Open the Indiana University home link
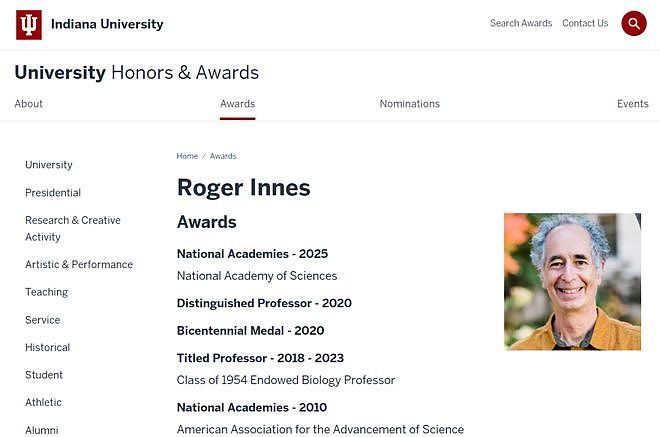 tap(107, 24)
